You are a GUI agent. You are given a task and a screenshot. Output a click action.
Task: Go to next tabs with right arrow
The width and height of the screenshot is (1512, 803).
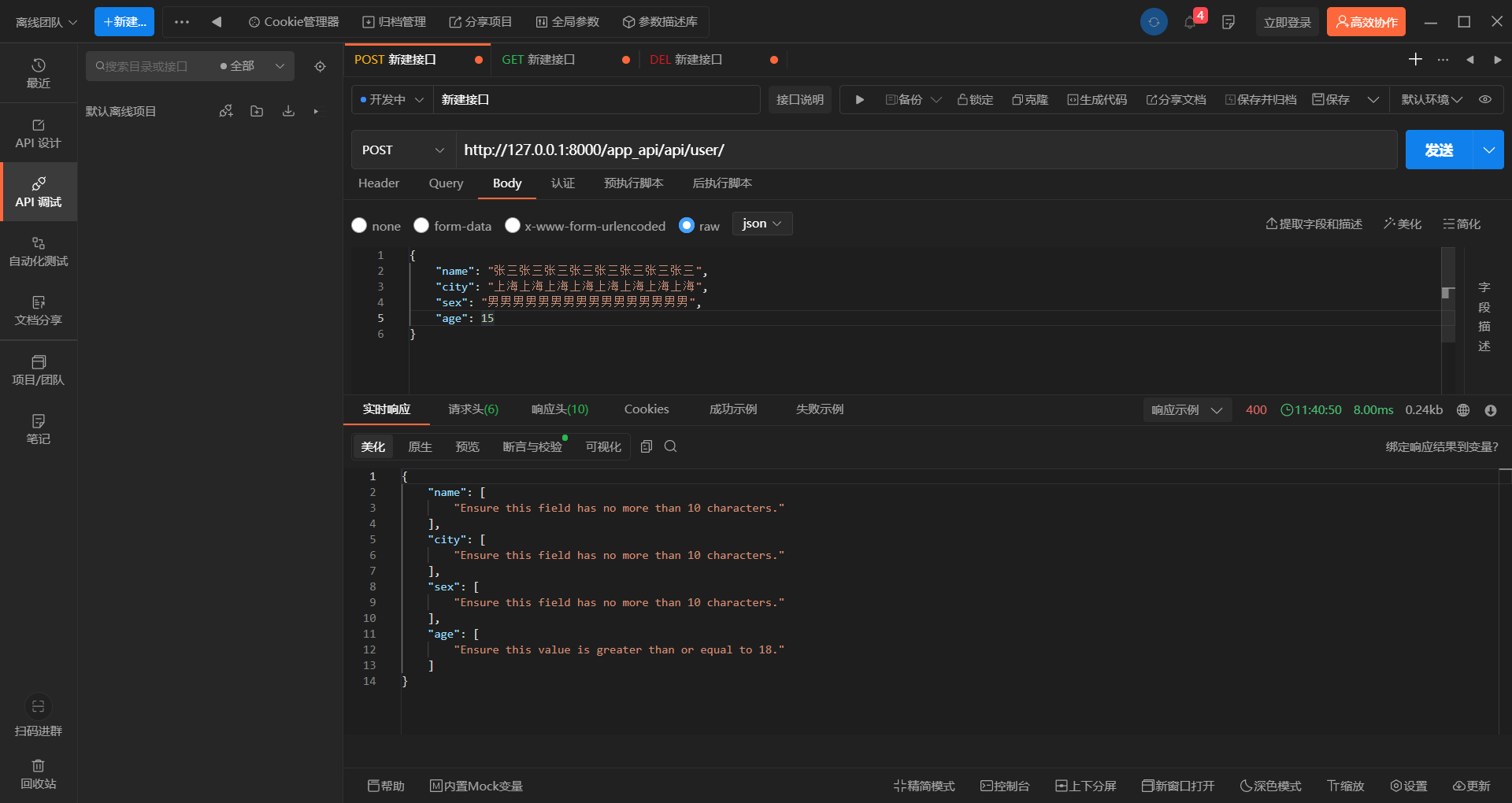click(x=1497, y=59)
